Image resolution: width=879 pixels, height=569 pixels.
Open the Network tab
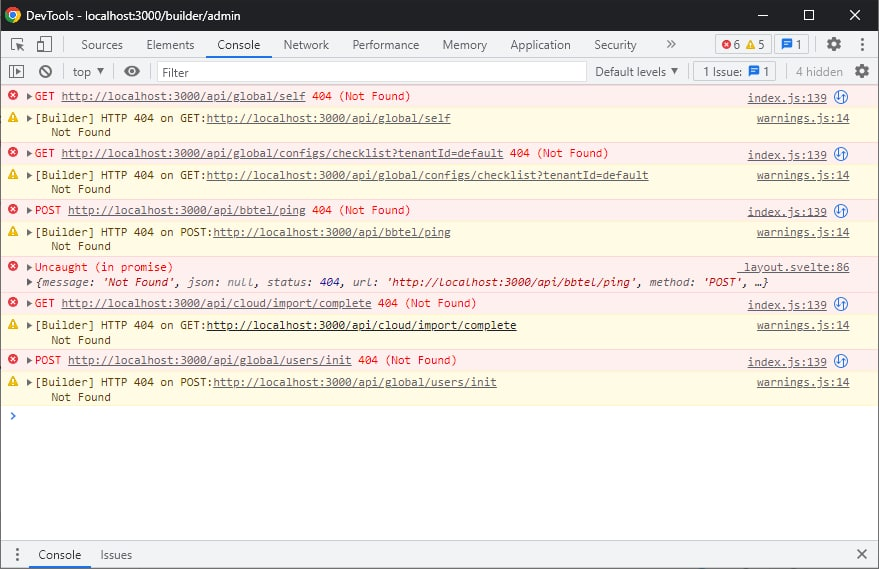coord(306,45)
